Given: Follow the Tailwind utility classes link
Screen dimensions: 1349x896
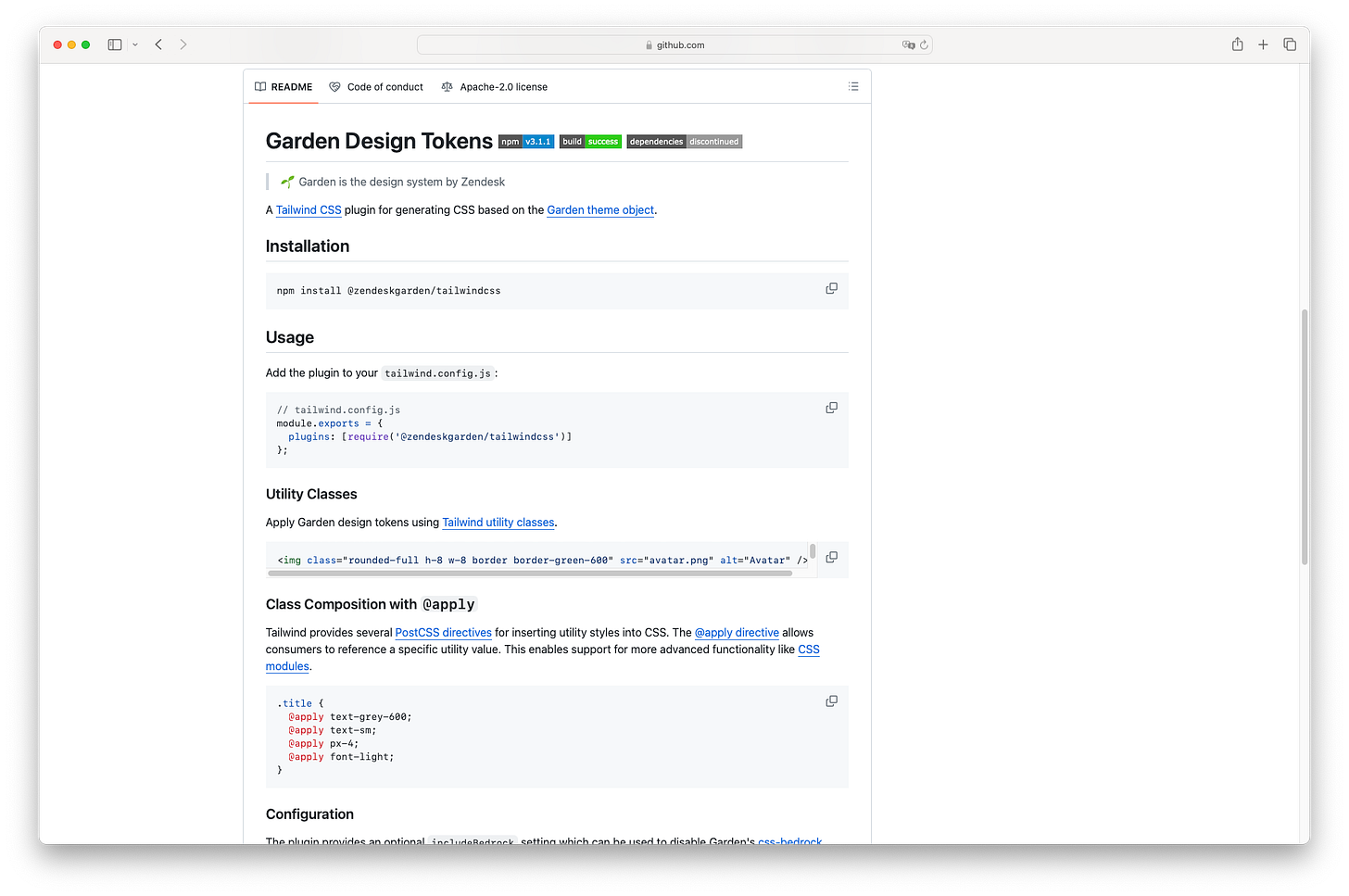Looking at the screenshot, I should 498,523.
